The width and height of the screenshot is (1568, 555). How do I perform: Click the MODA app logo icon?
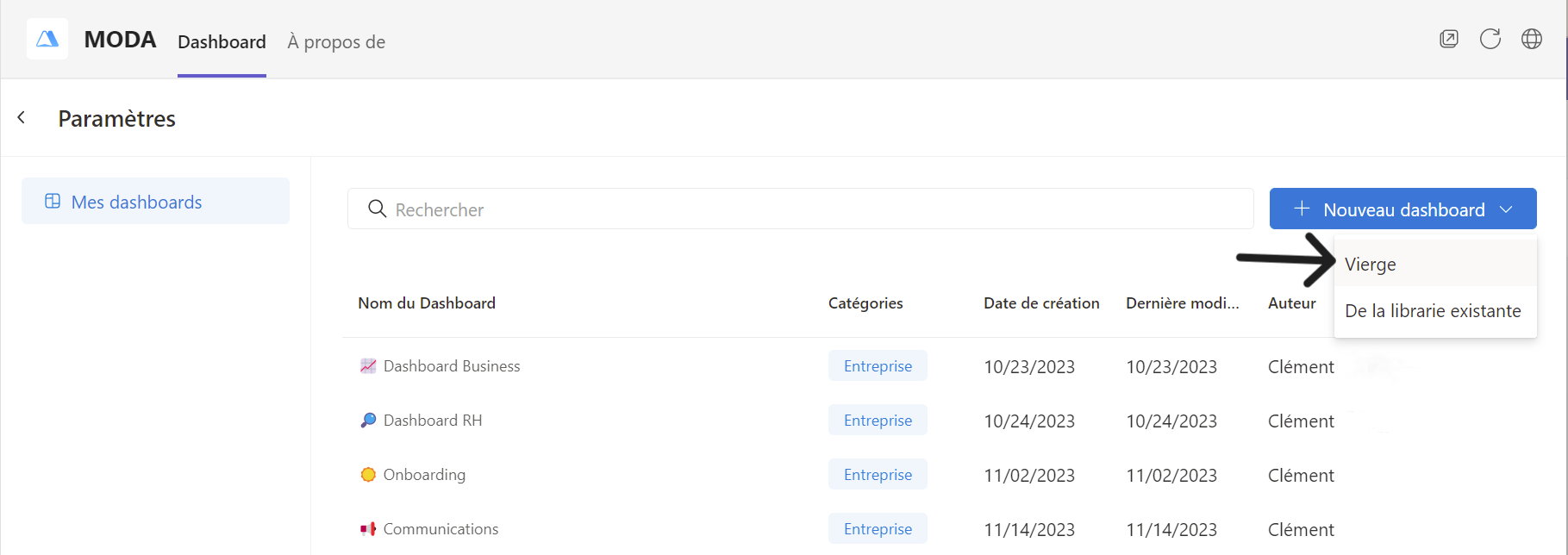(x=47, y=39)
